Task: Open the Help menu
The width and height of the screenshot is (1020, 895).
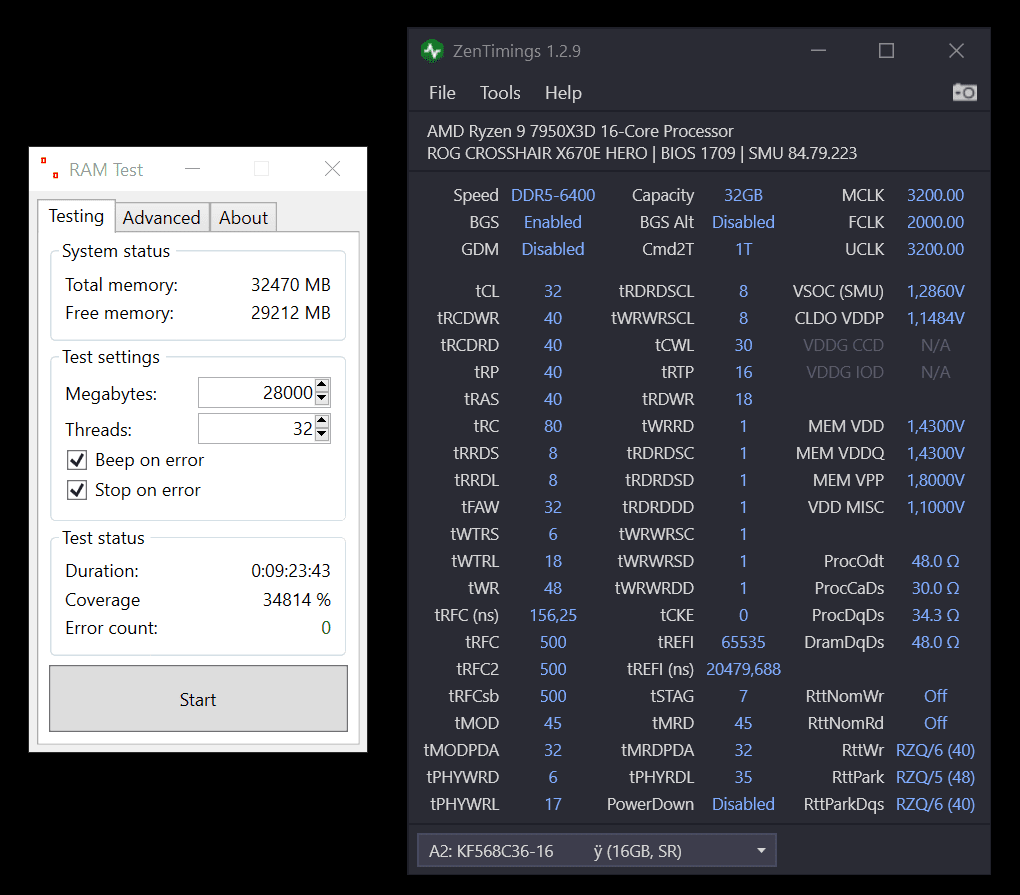Action: click(563, 93)
